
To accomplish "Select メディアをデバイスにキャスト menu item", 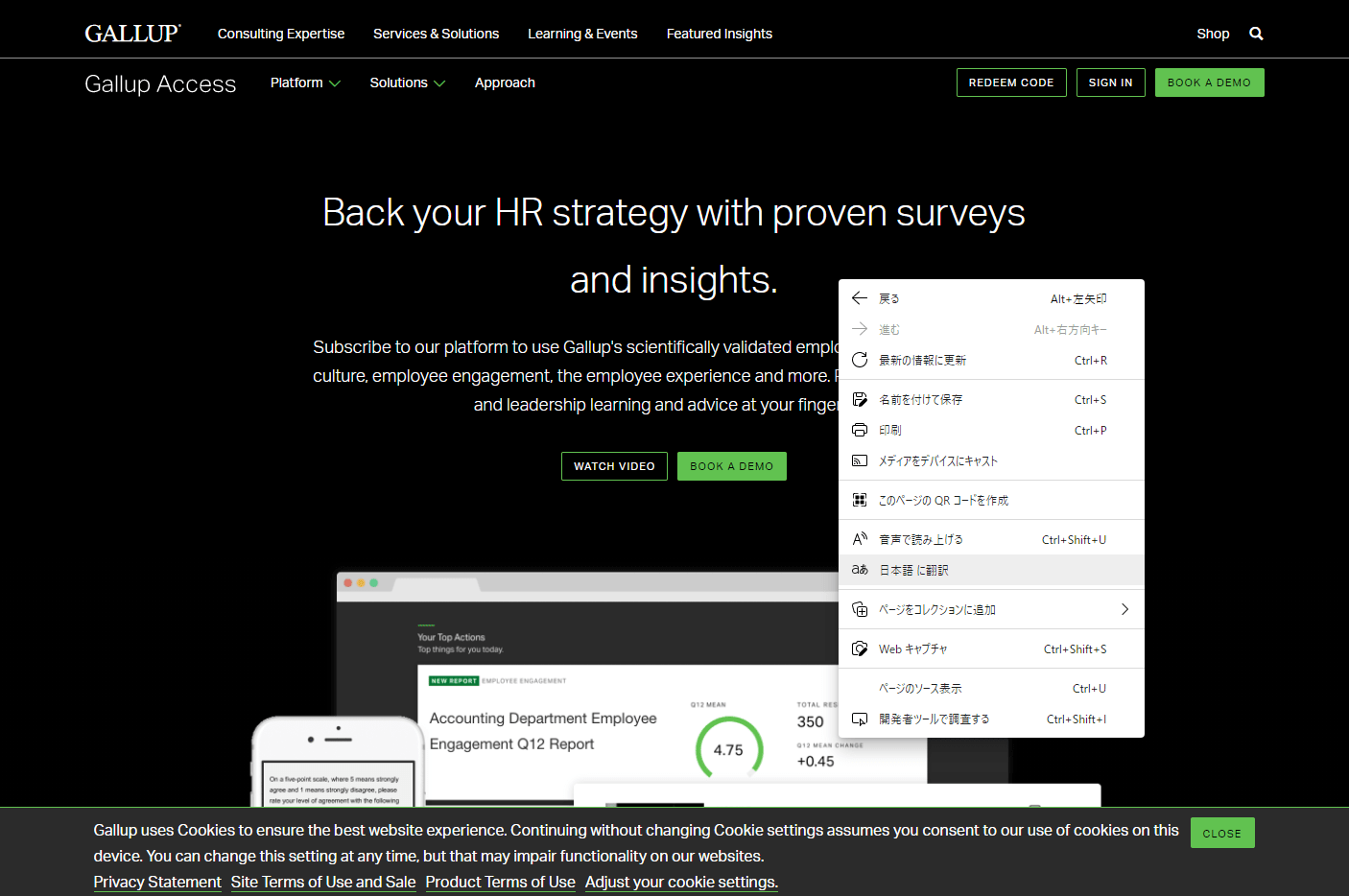I will 991,460.
